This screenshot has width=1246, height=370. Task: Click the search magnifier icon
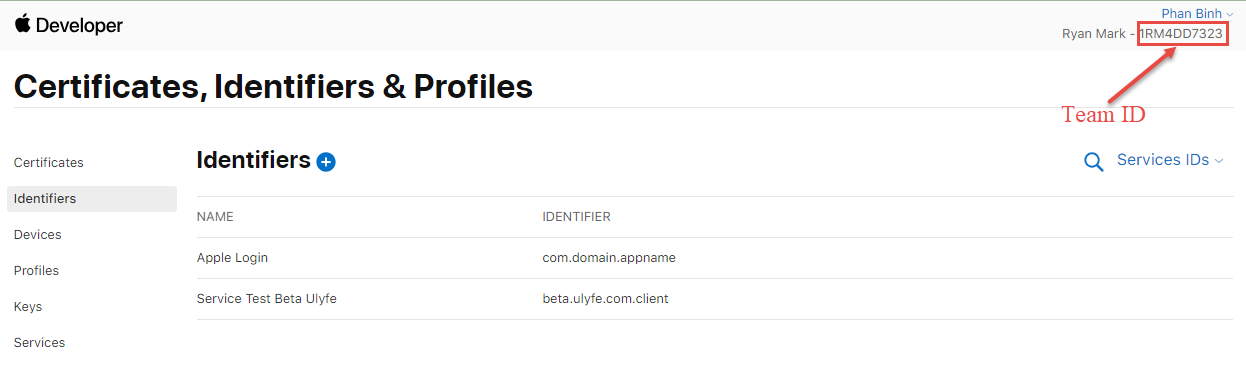coord(1094,162)
